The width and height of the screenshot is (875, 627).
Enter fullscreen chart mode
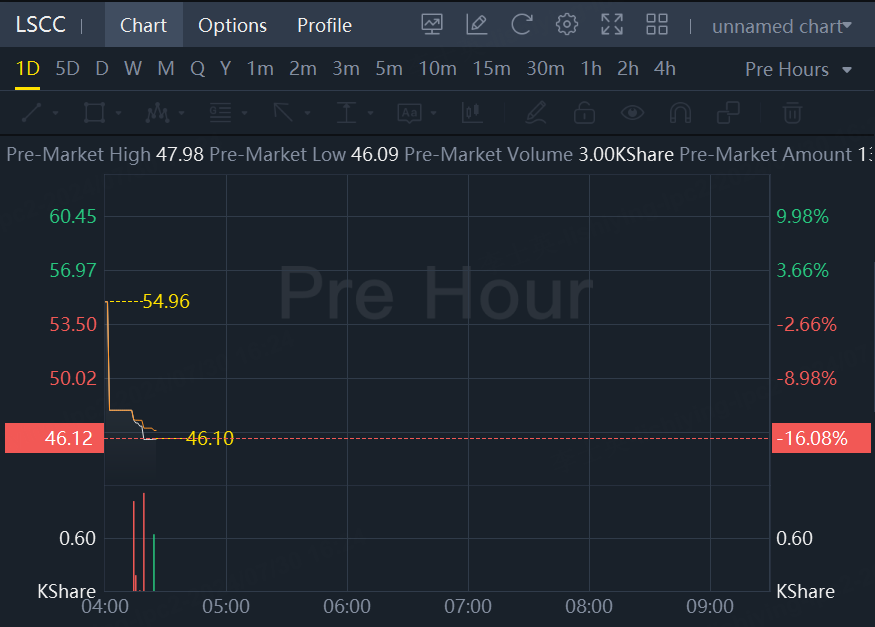(x=612, y=25)
